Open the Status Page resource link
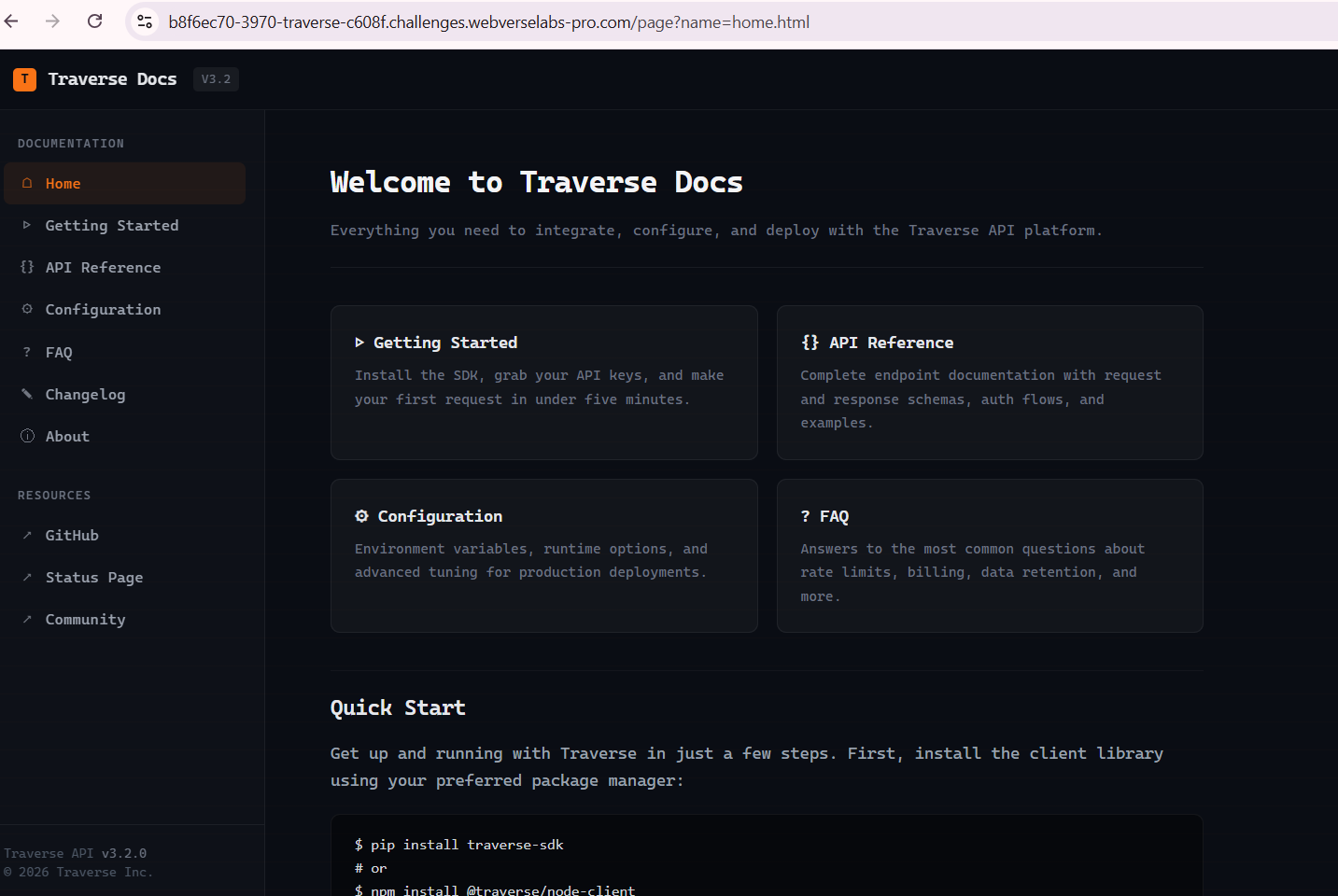The height and width of the screenshot is (896, 1338). click(x=93, y=578)
